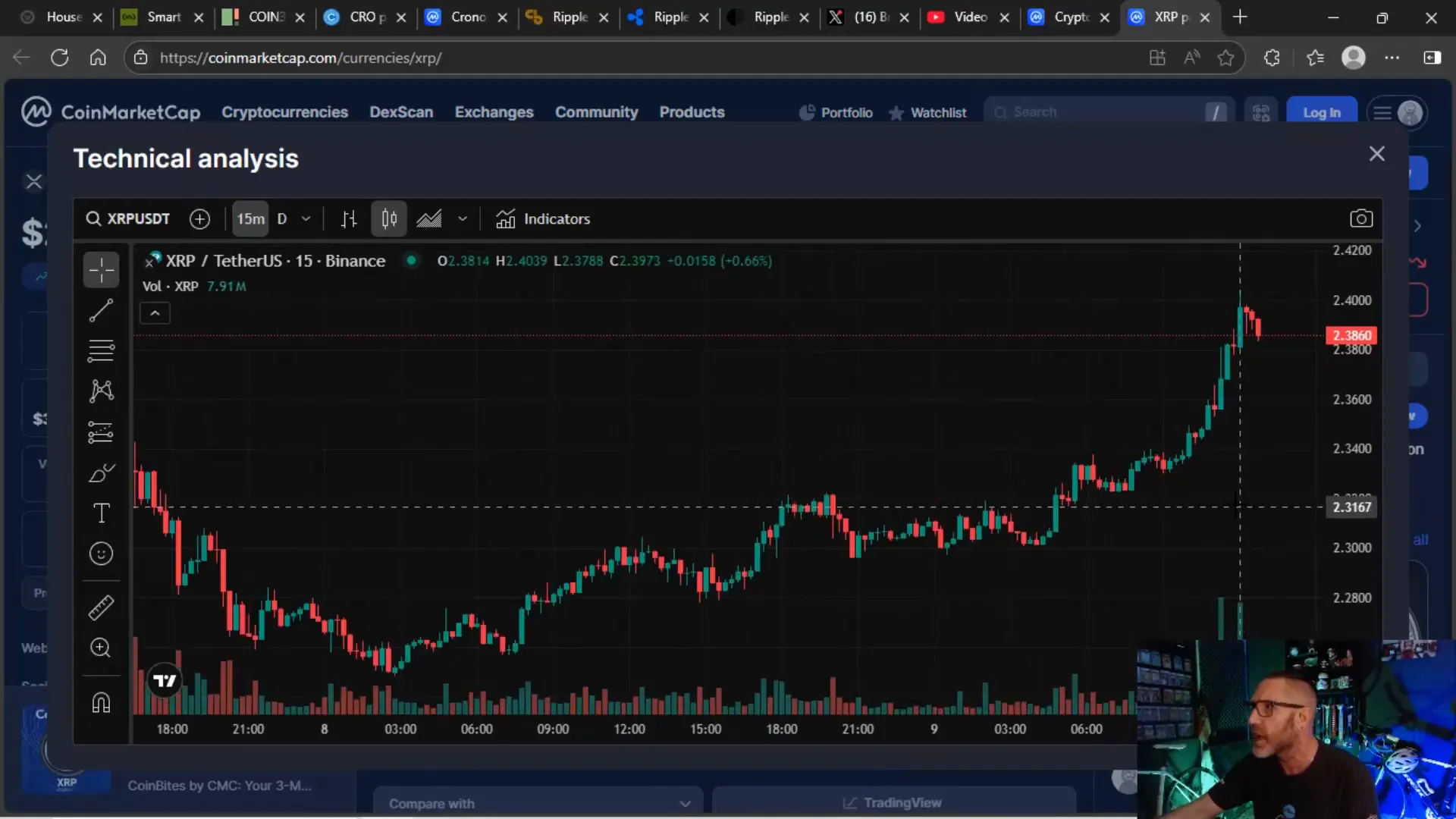Open browser settings and more menu
1456x819 pixels.
1392,58
